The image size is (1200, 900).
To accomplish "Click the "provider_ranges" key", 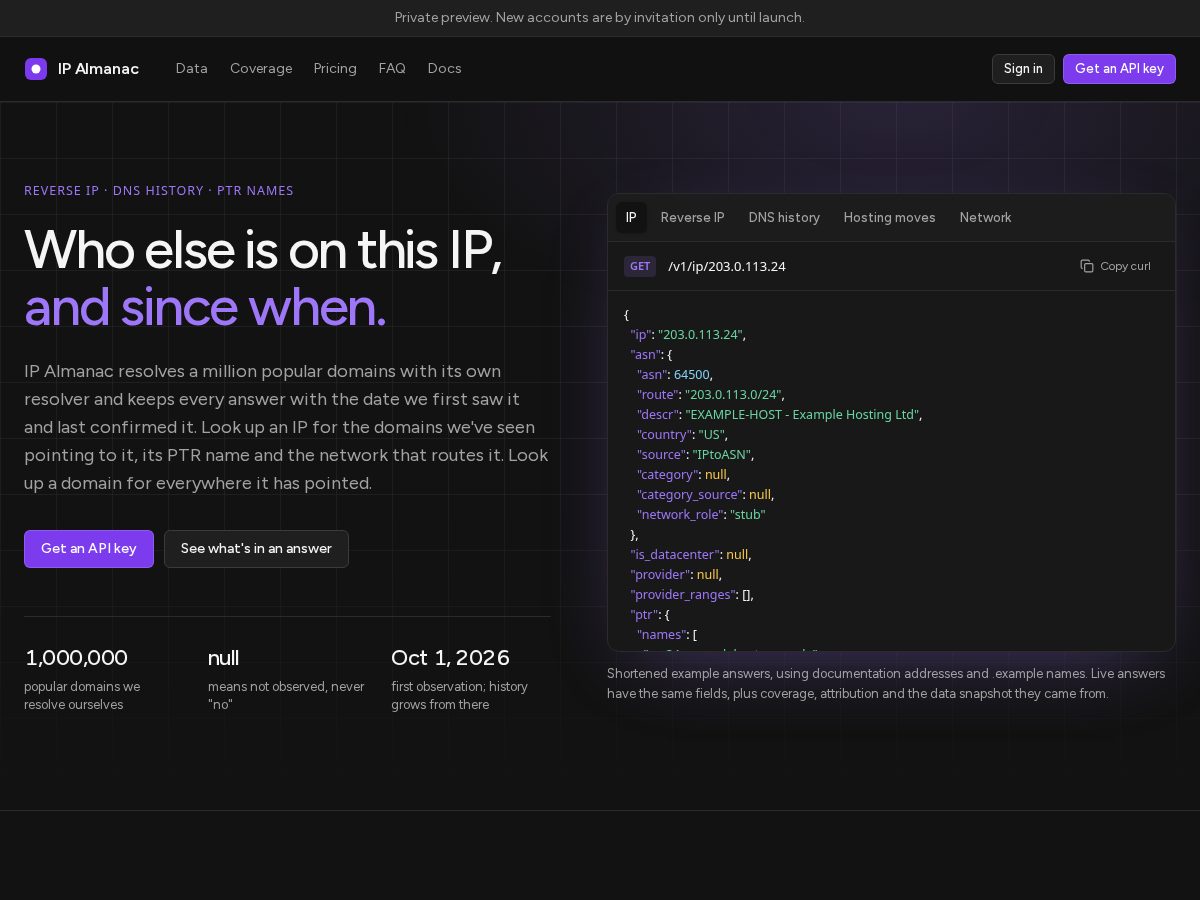I will [682, 595].
